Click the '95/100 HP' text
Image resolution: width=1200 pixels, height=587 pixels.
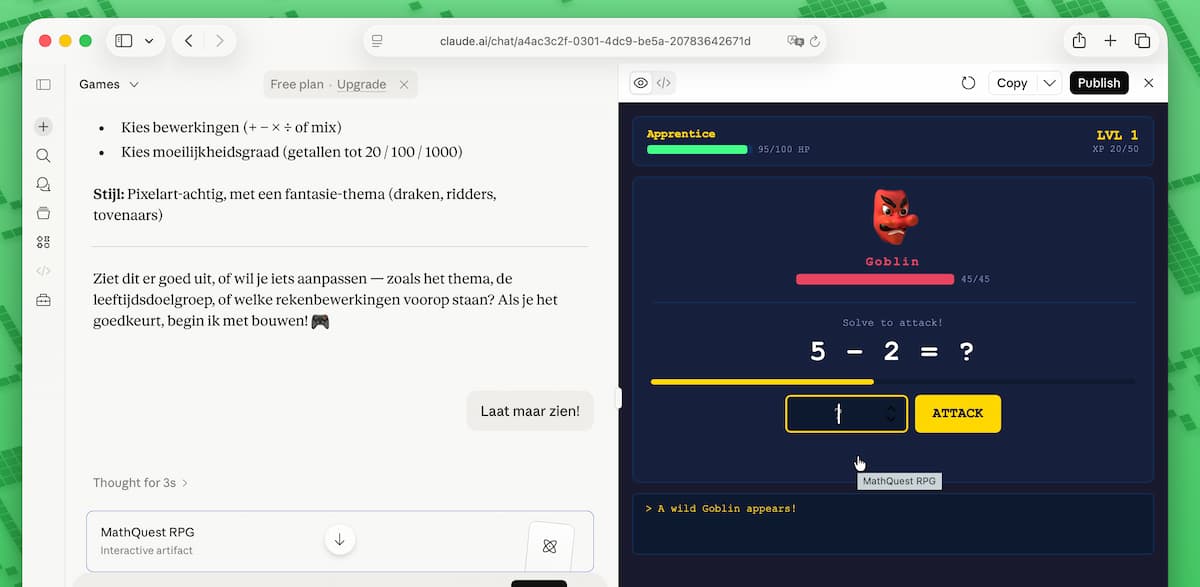783,149
